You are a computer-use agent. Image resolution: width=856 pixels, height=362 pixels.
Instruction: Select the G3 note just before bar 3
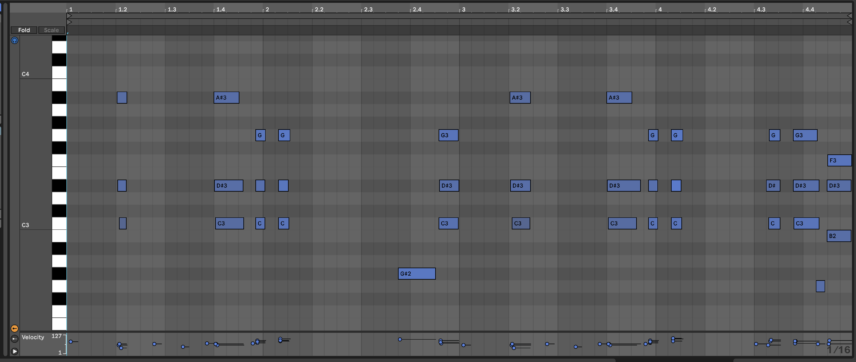click(x=449, y=135)
